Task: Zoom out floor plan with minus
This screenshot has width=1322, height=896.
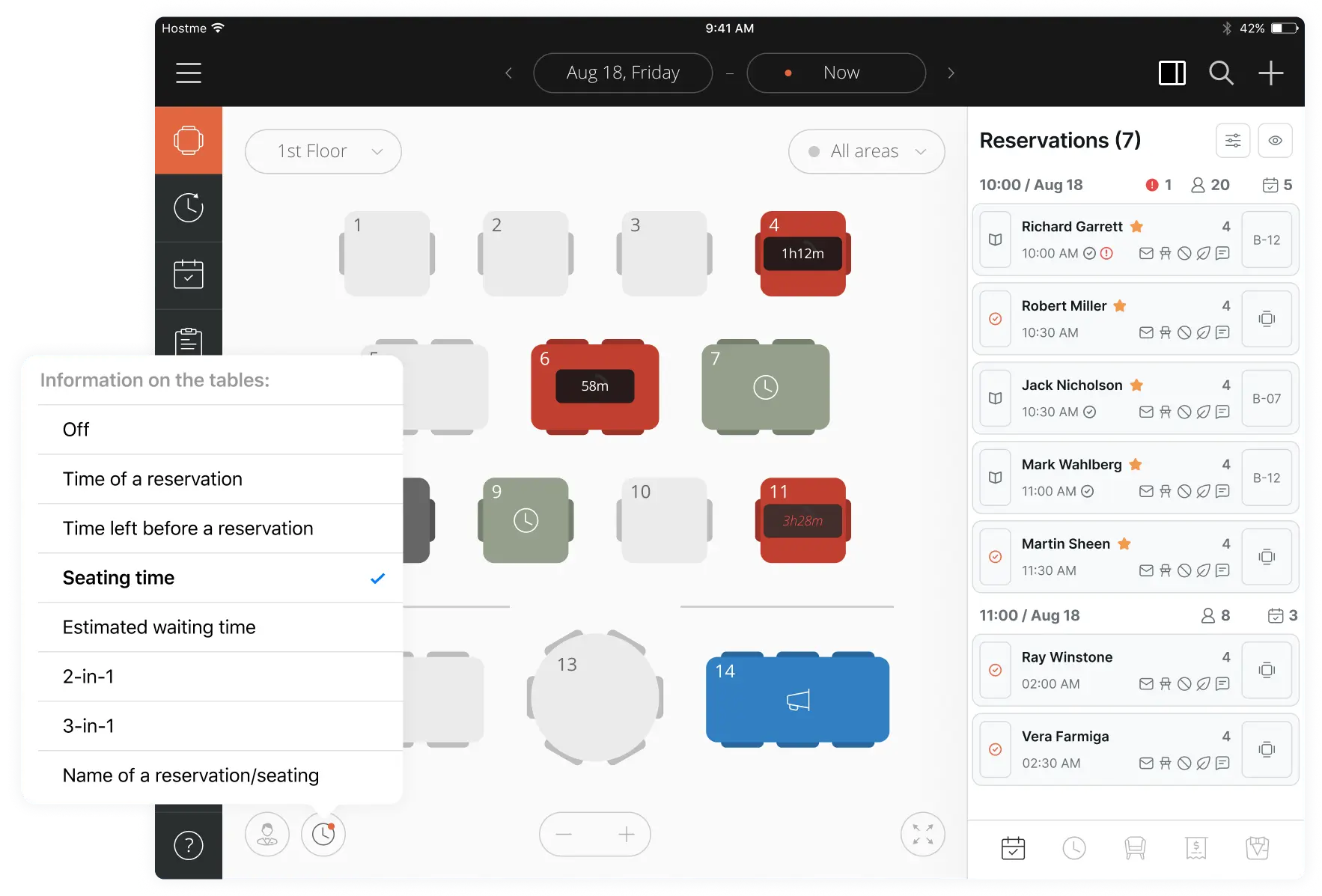Action: point(564,834)
